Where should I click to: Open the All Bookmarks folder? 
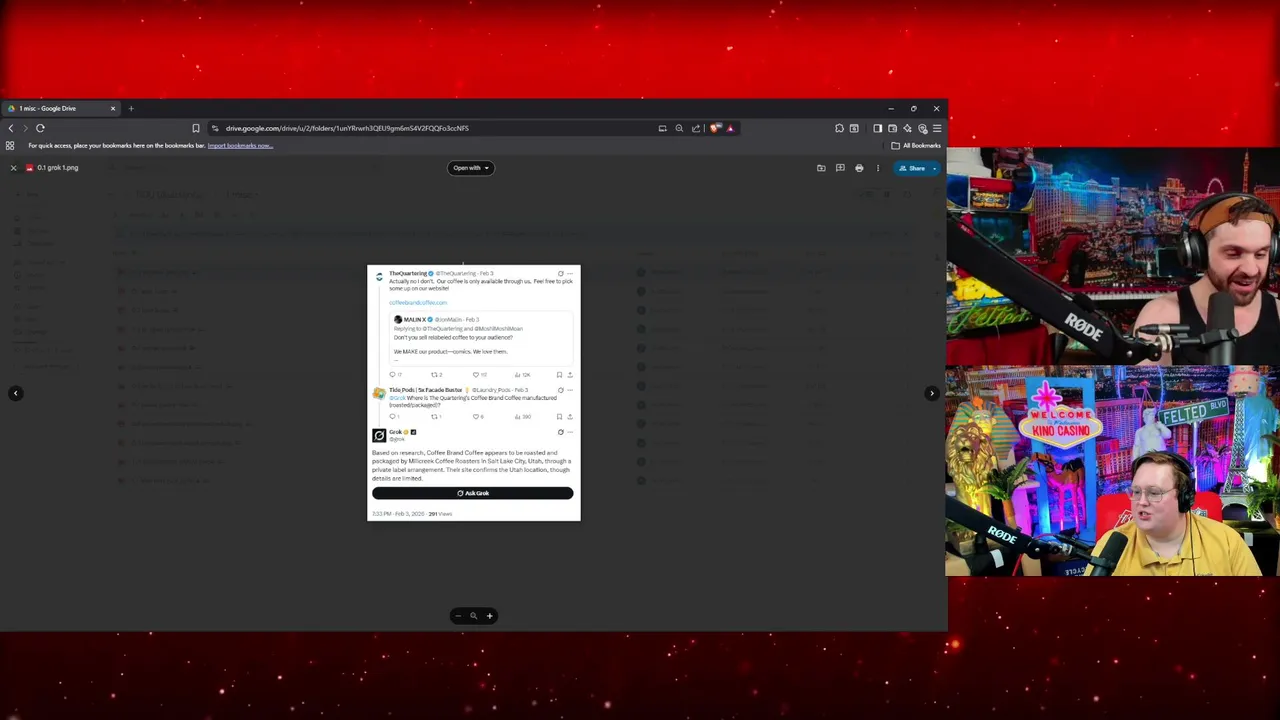point(915,146)
